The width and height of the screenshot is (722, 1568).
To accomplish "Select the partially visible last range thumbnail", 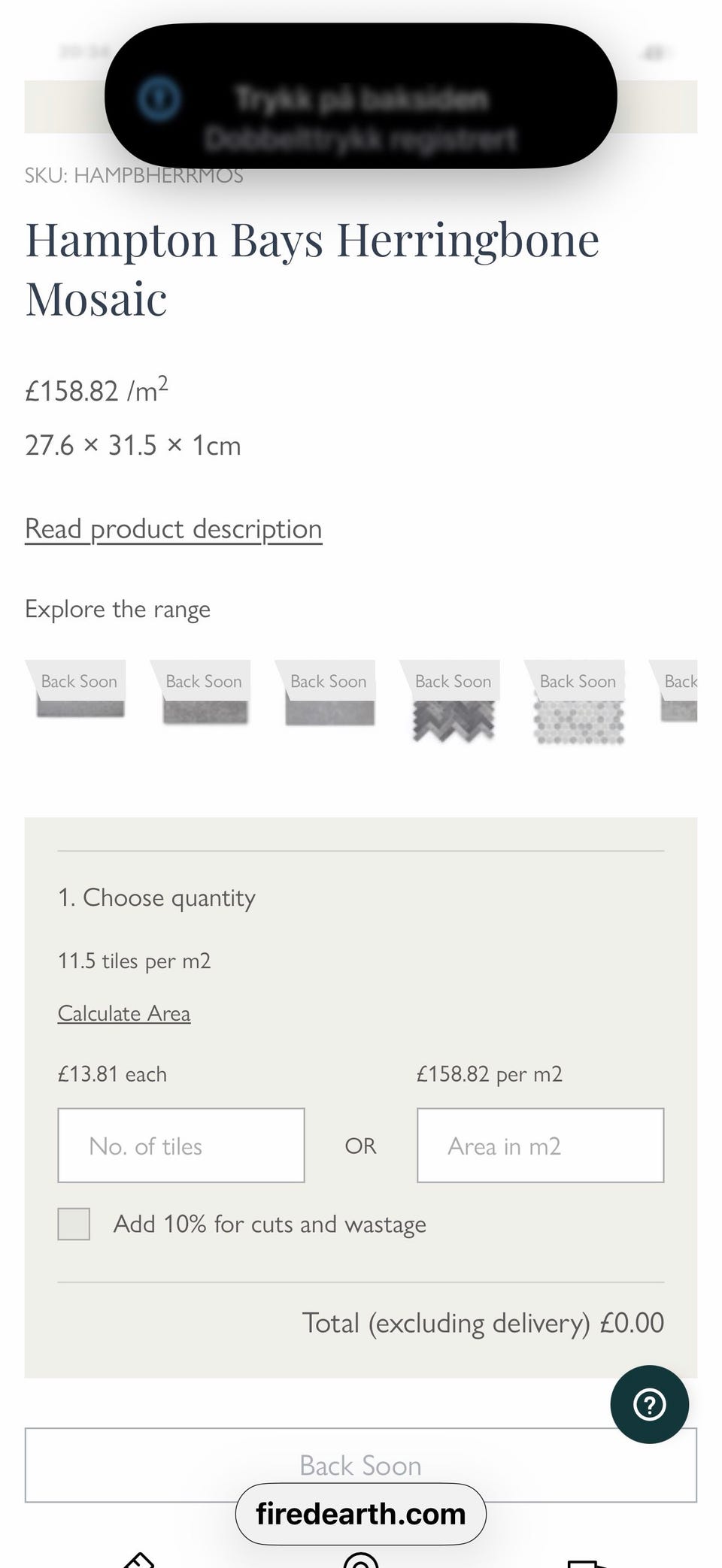I will click(x=679, y=699).
